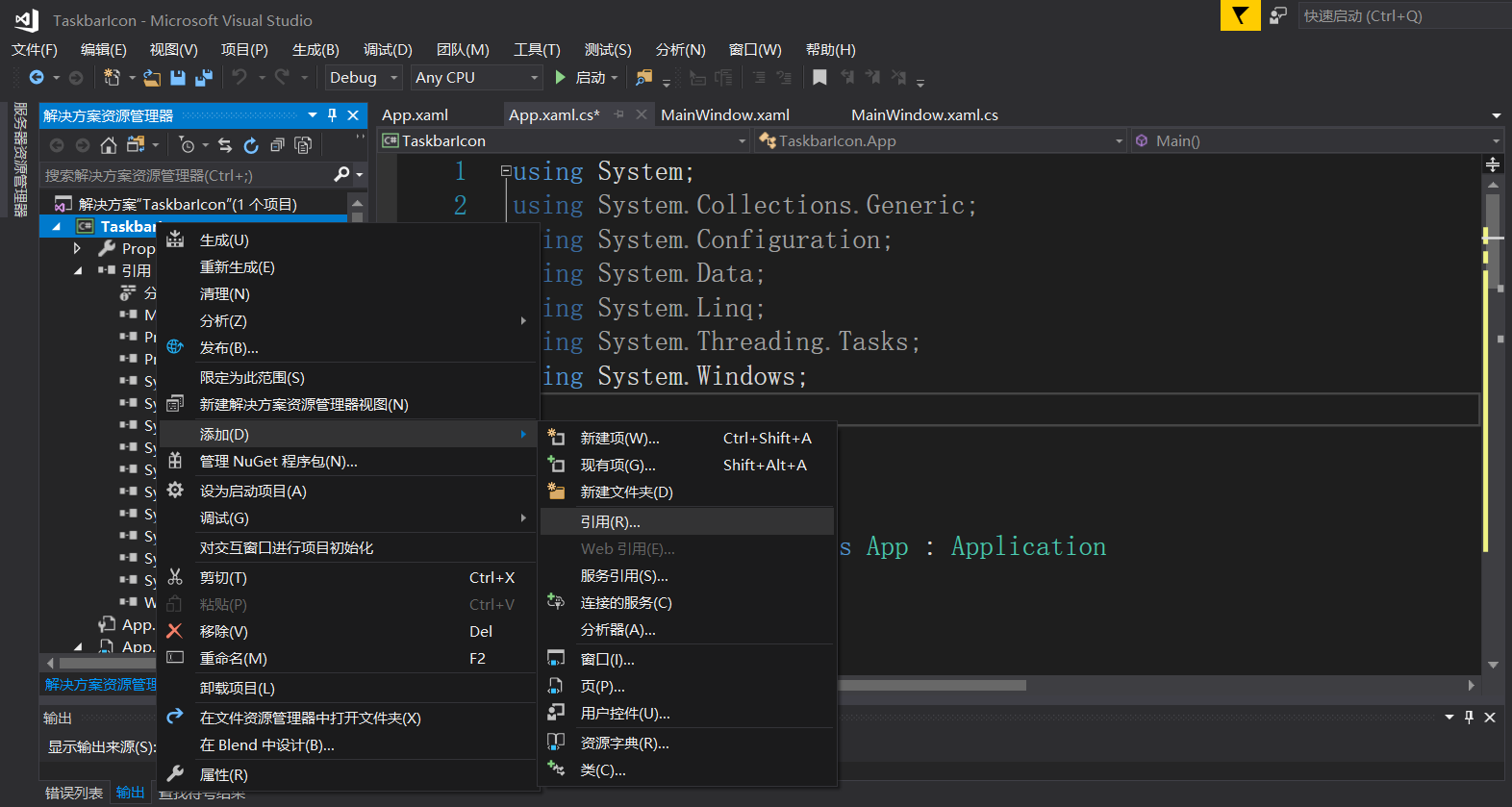The width and height of the screenshot is (1512, 807).
Task: Switch to MainWindow.xaml tab
Action: pyautogui.click(x=725, y=114)
